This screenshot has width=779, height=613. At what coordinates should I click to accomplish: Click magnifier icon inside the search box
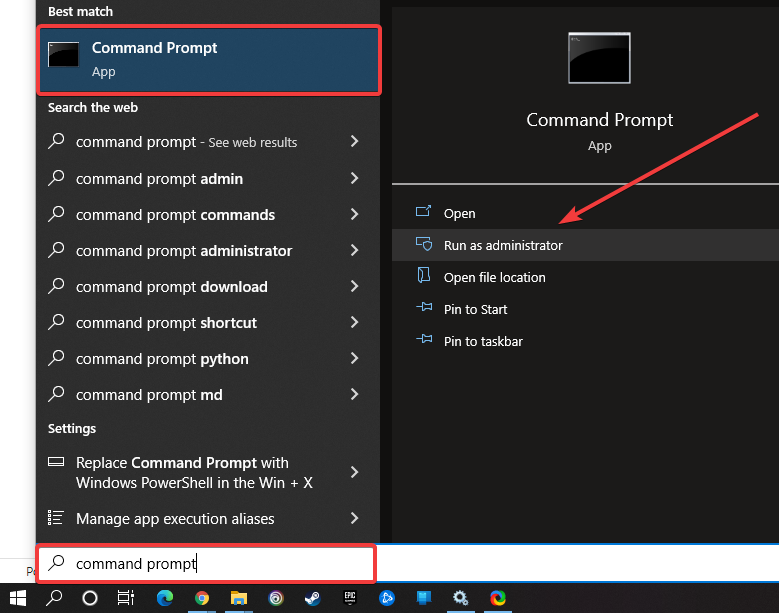click(x=57, y=562)
